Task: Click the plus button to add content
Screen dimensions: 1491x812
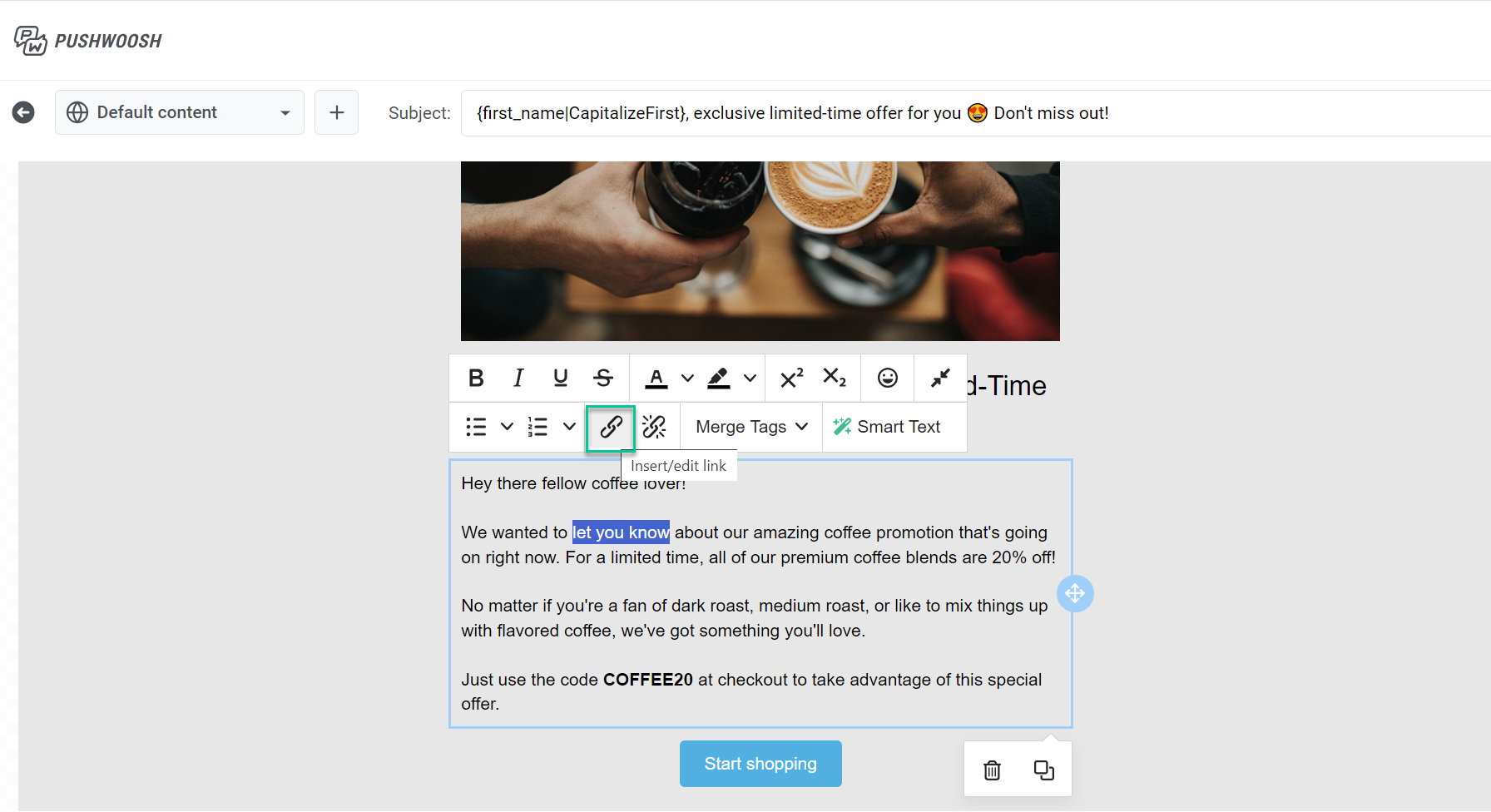Action: click(337, 113)
